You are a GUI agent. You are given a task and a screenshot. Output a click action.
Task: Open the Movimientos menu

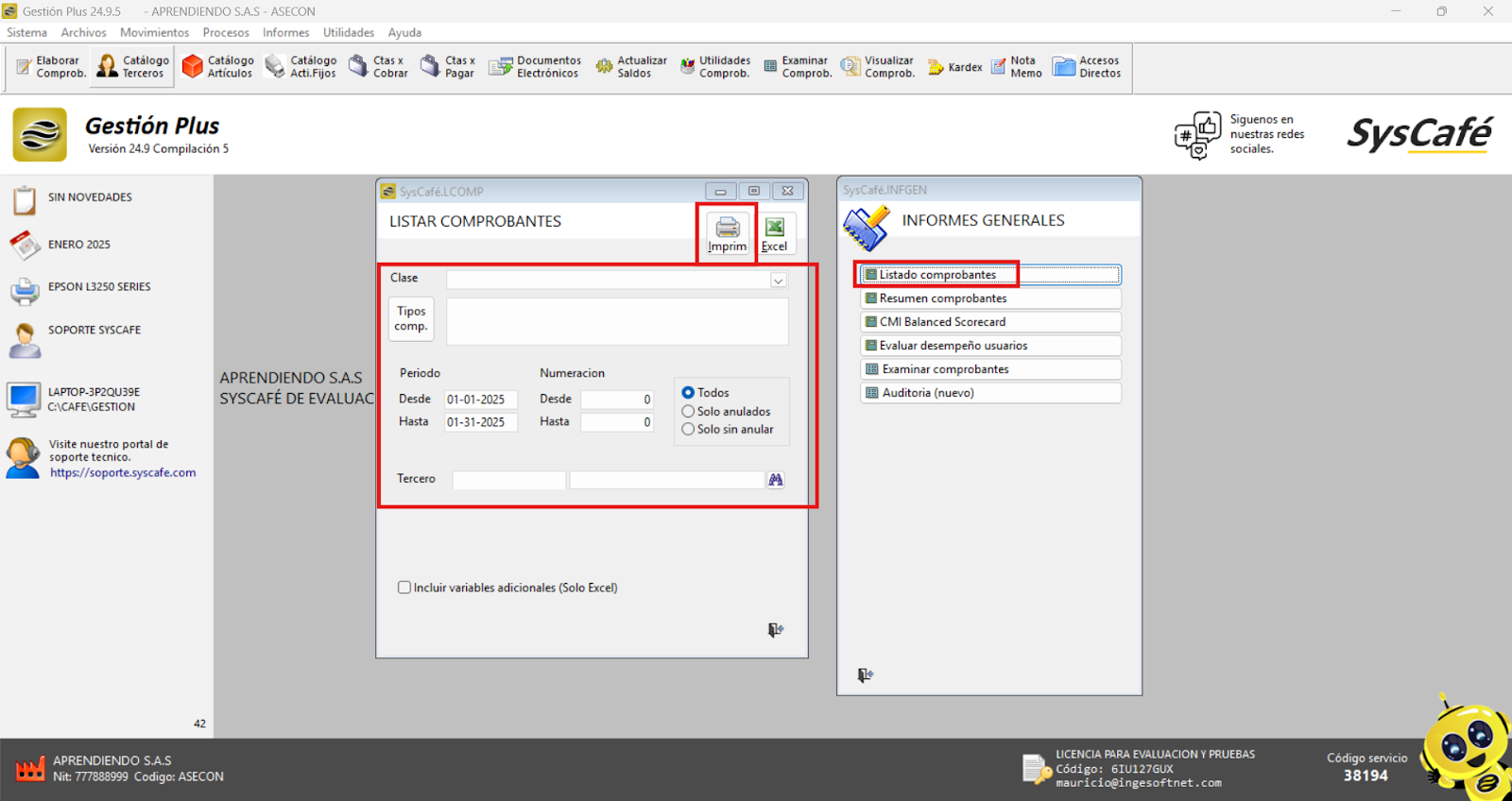click(154, 32)
